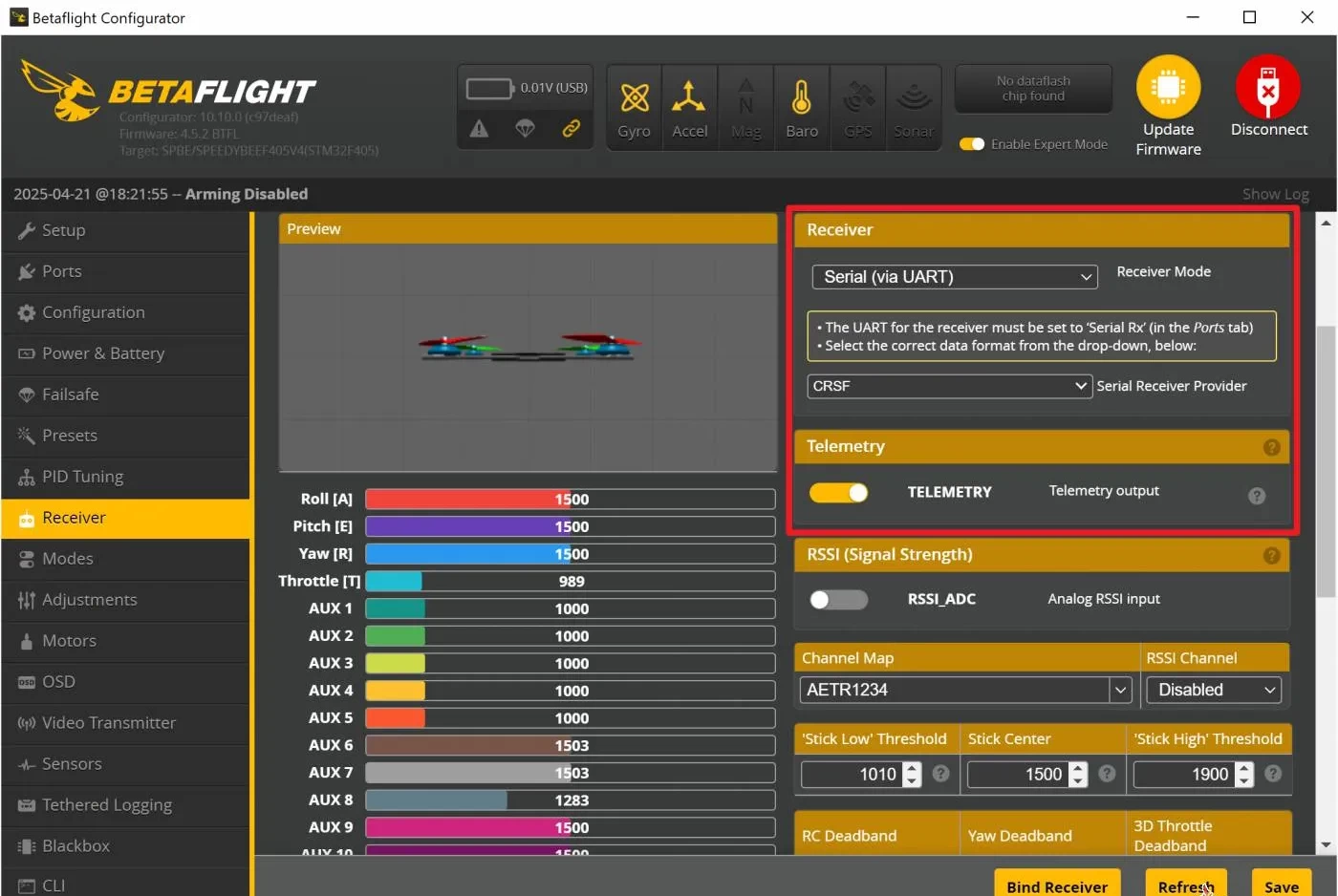The image size is (1338, 896).
Task: Click the No dataflash chip found indicator
Action: (x=1033, y=89)
